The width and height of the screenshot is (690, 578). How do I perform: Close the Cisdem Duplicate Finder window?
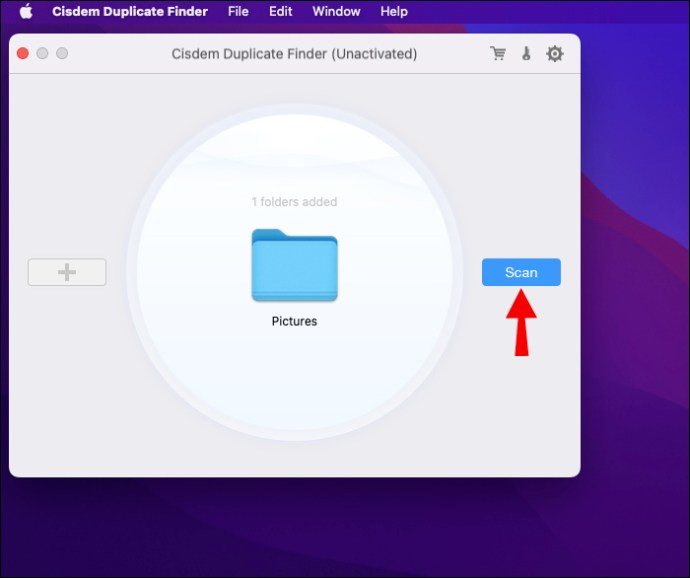(23, 53)
